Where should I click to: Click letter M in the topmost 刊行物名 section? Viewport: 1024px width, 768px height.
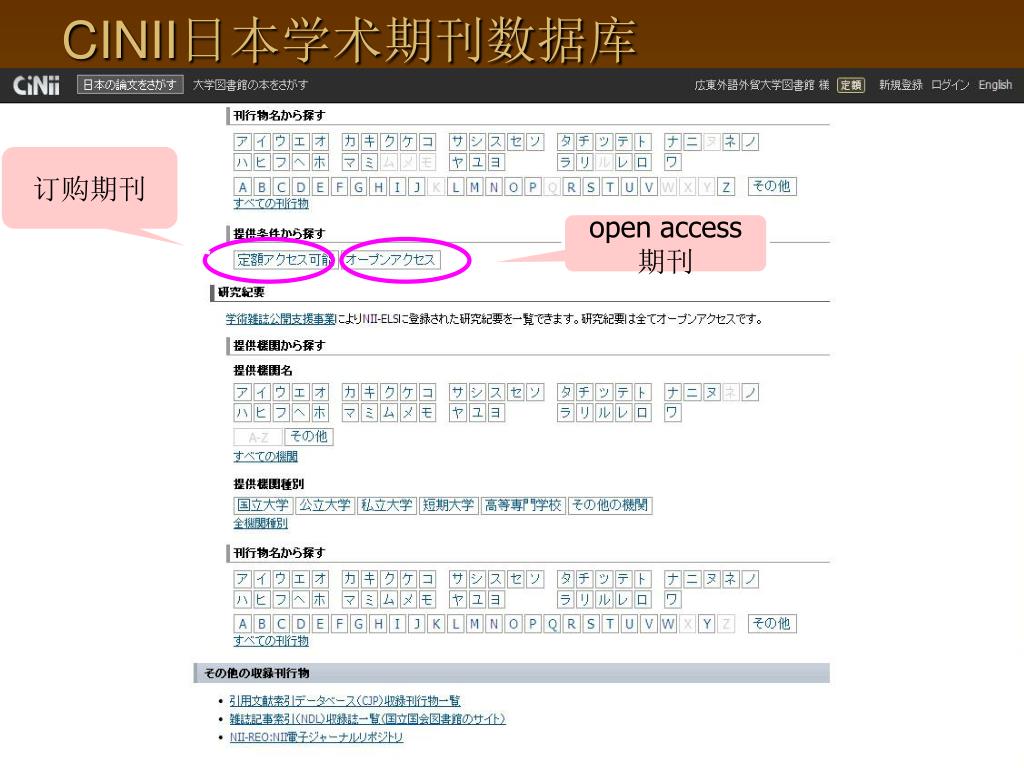click(x=474, y=187)
